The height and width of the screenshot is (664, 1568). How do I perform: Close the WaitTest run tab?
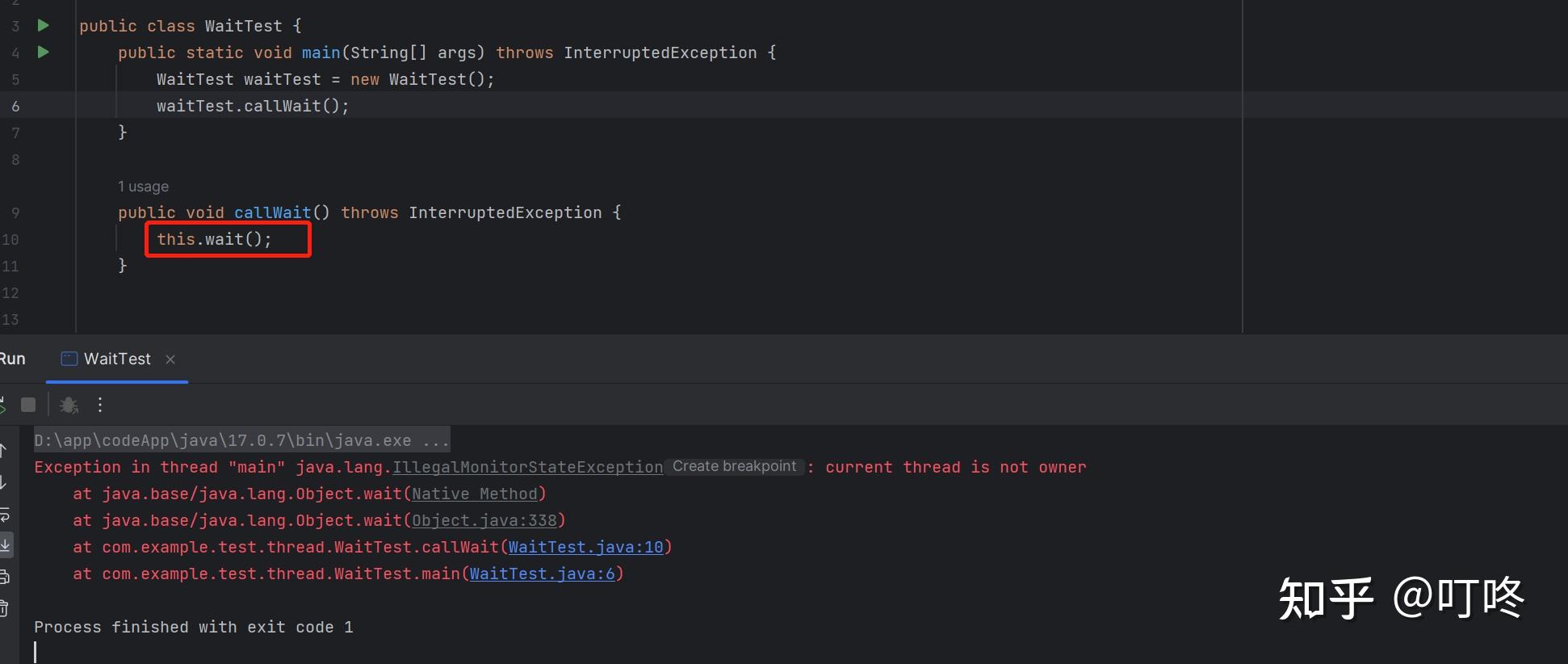point(170,359)
